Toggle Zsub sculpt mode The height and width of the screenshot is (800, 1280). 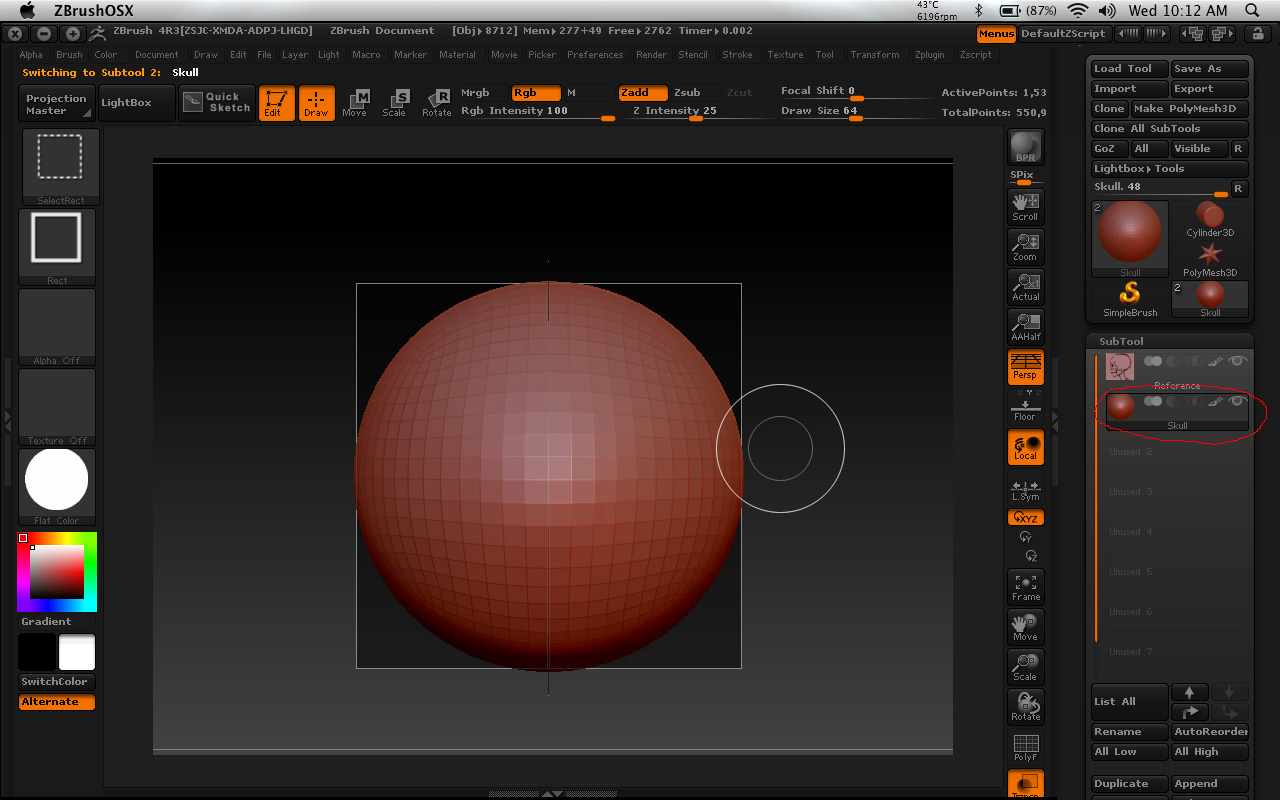click(688, 93)
